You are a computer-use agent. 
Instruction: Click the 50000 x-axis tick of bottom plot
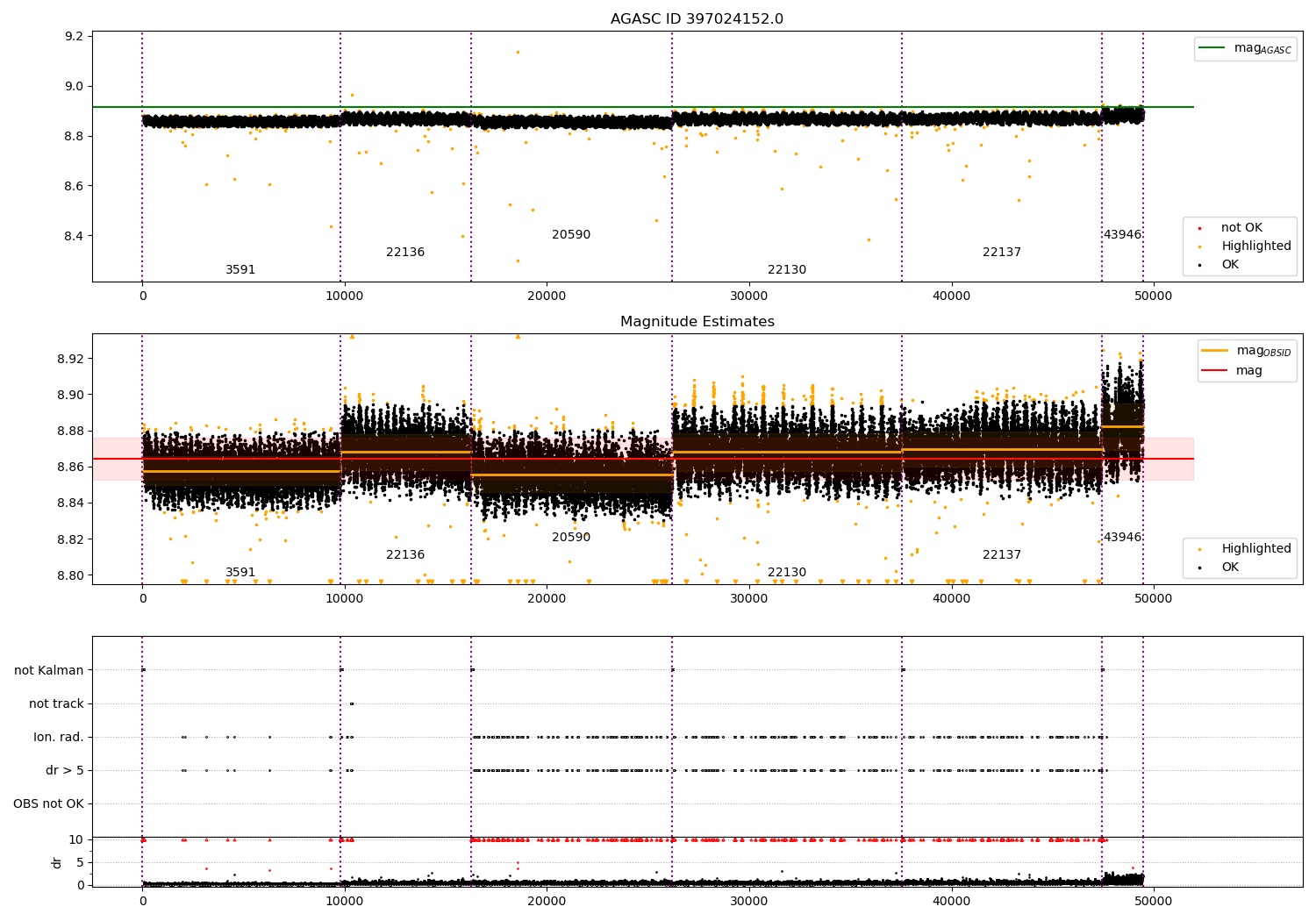(1153, 901)
